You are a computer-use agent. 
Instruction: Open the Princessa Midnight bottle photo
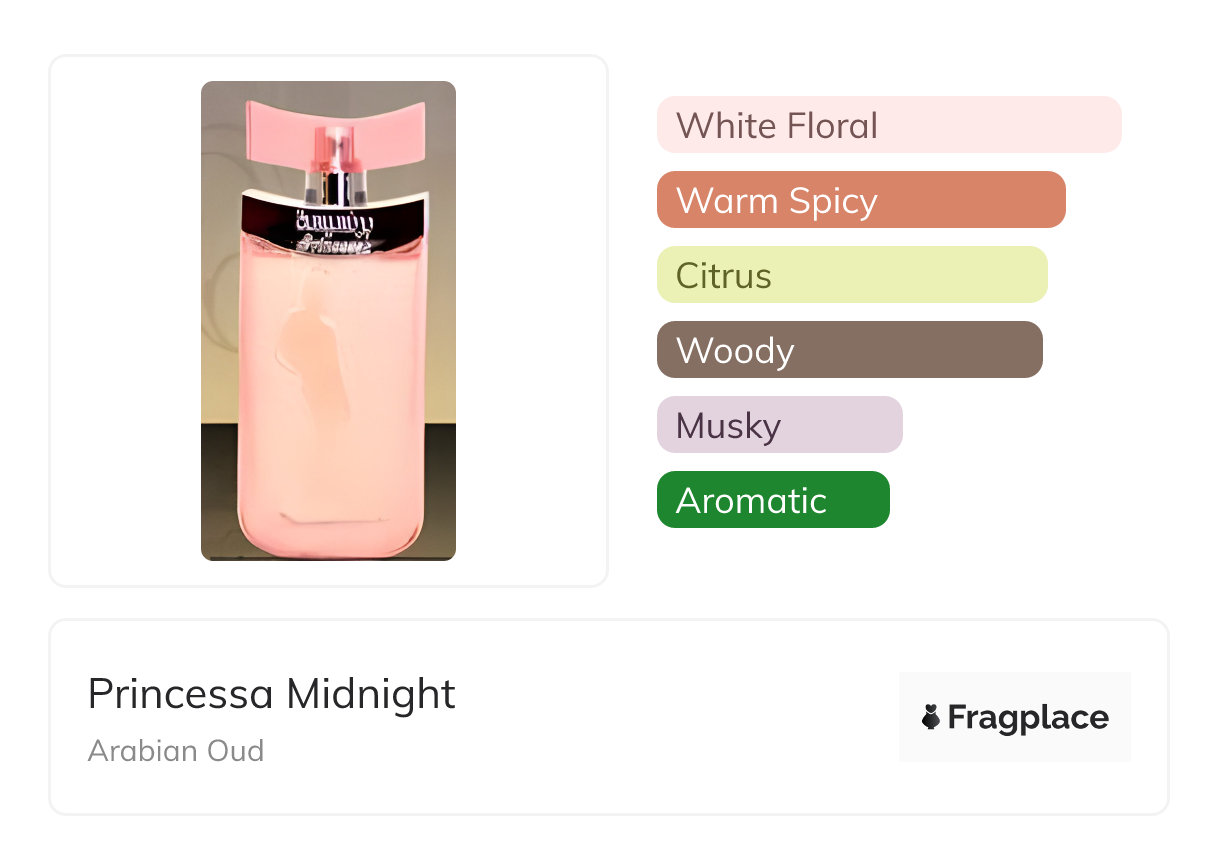click(x=328, y=320)
